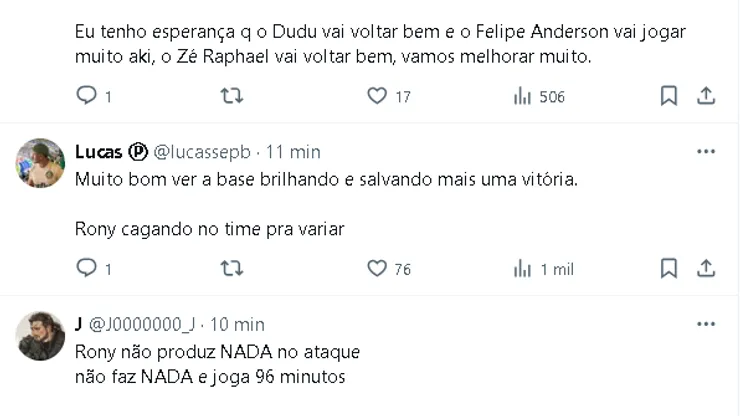Open more options for Lucas's tweet
The image size is (740, 416).
(706, 152)
